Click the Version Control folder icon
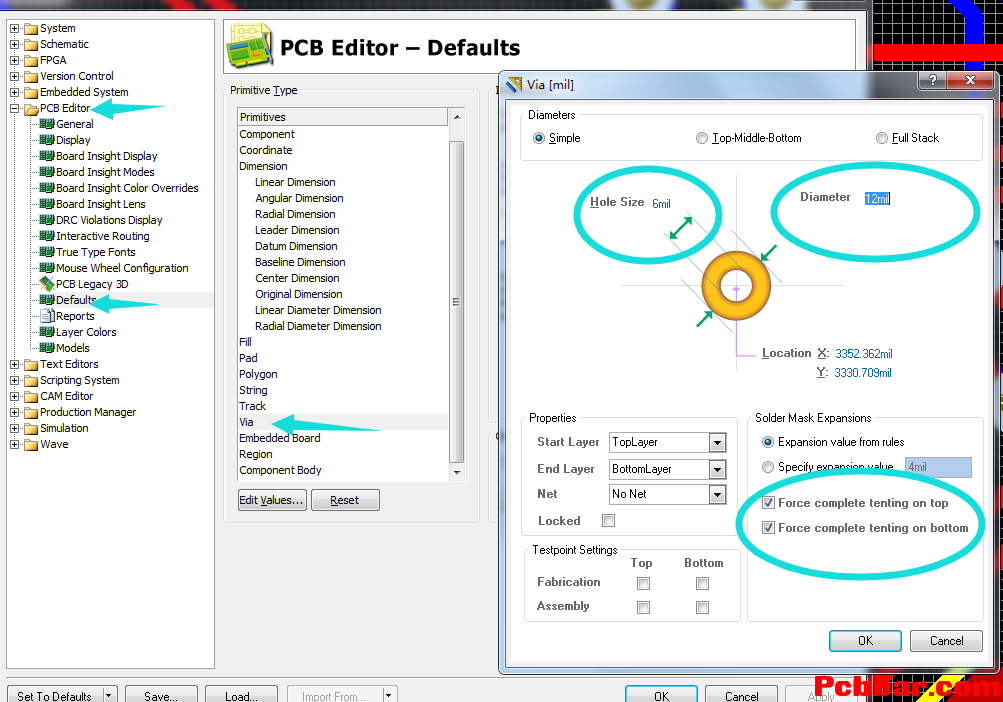Viewport: 1003px width, 702px height. 31,77
